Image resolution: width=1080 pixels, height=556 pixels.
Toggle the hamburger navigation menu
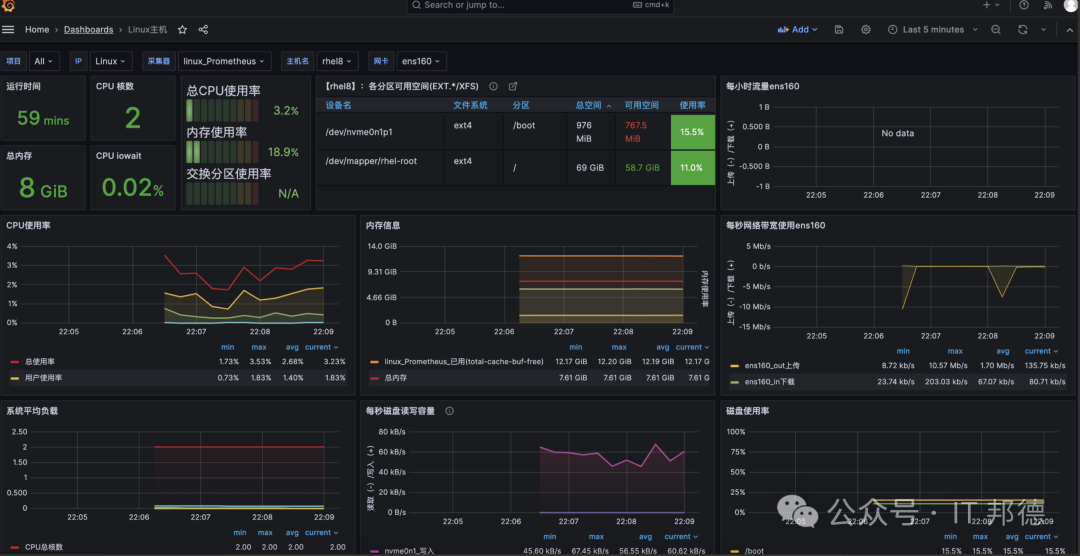point(8,30)
